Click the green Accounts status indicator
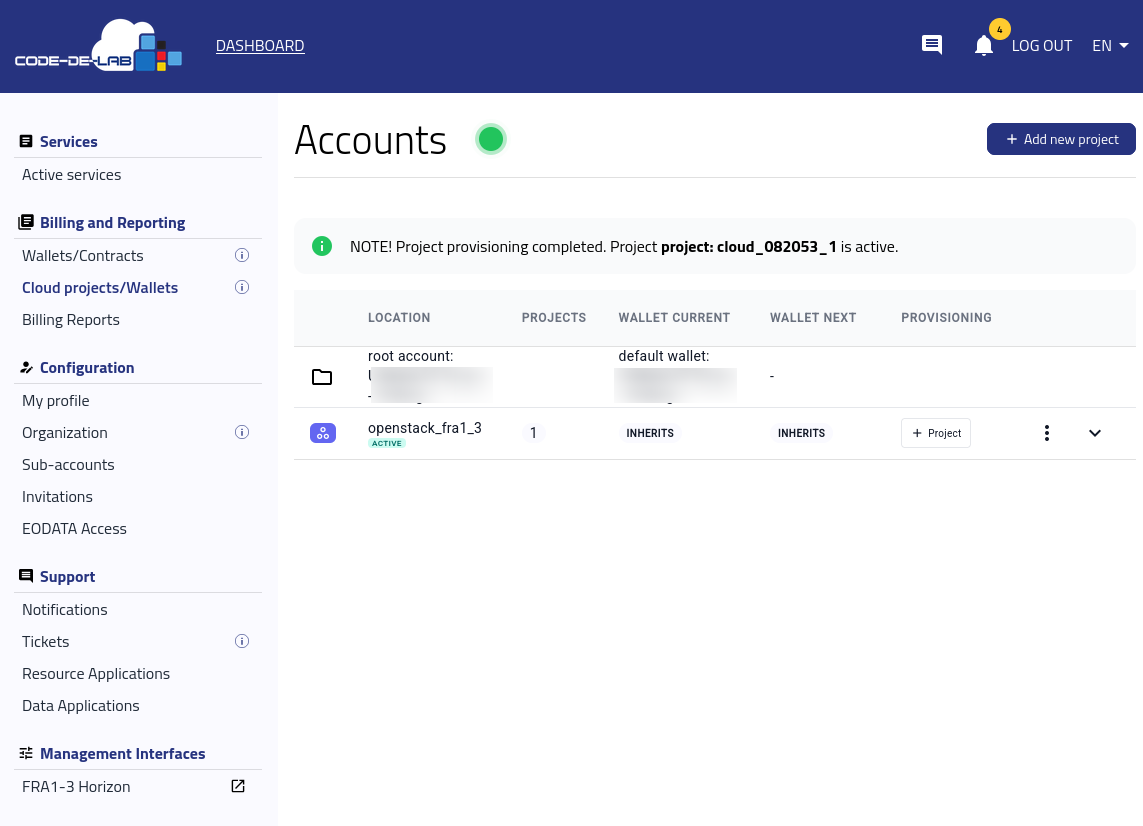This screenshot has height=826, width=1143. 491,139
